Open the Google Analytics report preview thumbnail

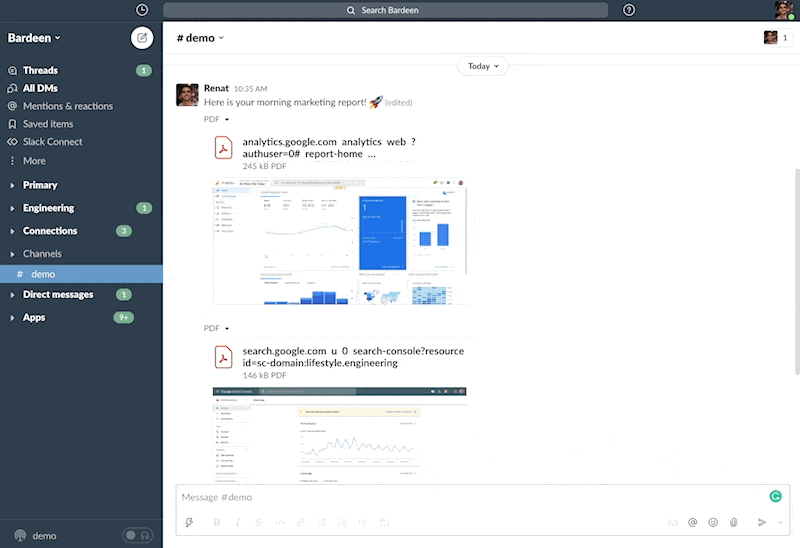point(340,241)
